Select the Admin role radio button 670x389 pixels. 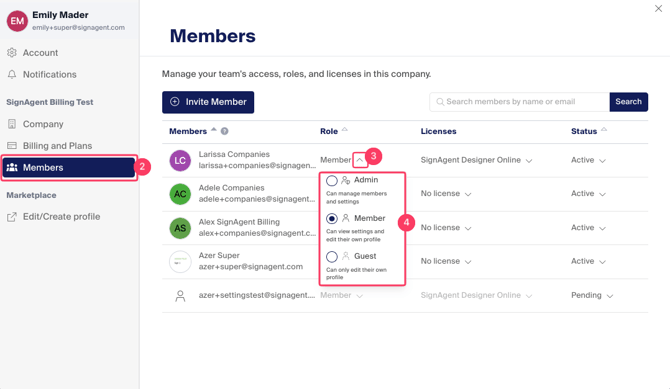click(332, 180)
